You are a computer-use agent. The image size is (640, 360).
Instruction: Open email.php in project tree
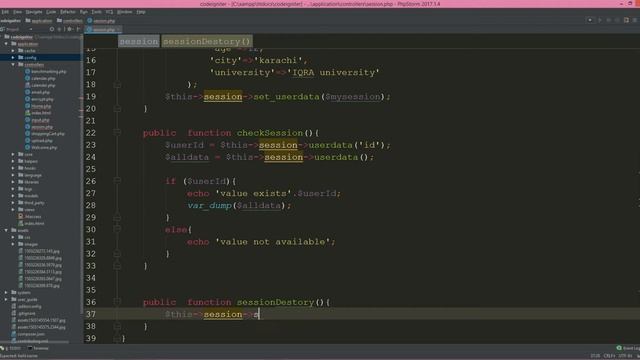click(x=38, y=92)
